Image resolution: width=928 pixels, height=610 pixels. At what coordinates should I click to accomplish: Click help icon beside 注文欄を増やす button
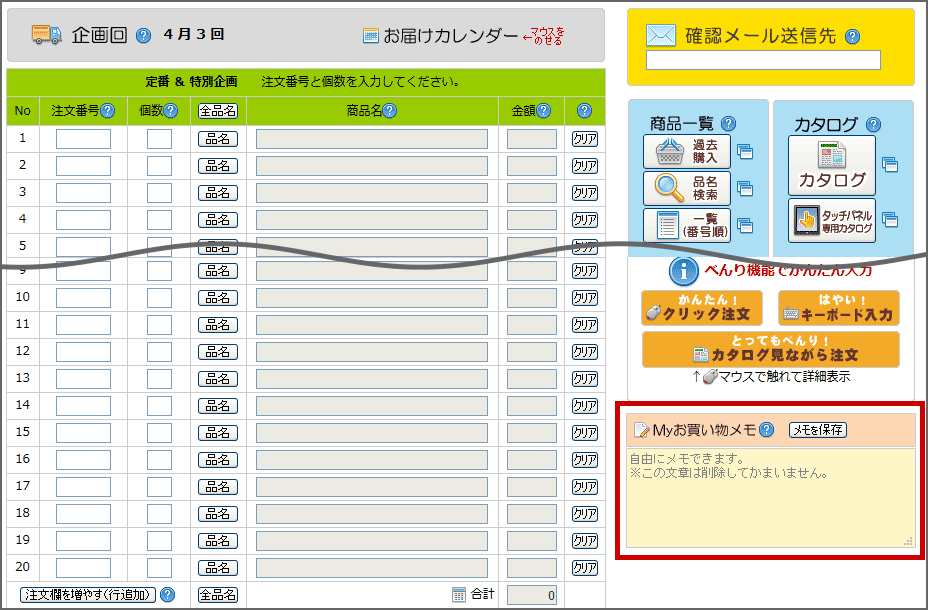(x=167, y=595)
